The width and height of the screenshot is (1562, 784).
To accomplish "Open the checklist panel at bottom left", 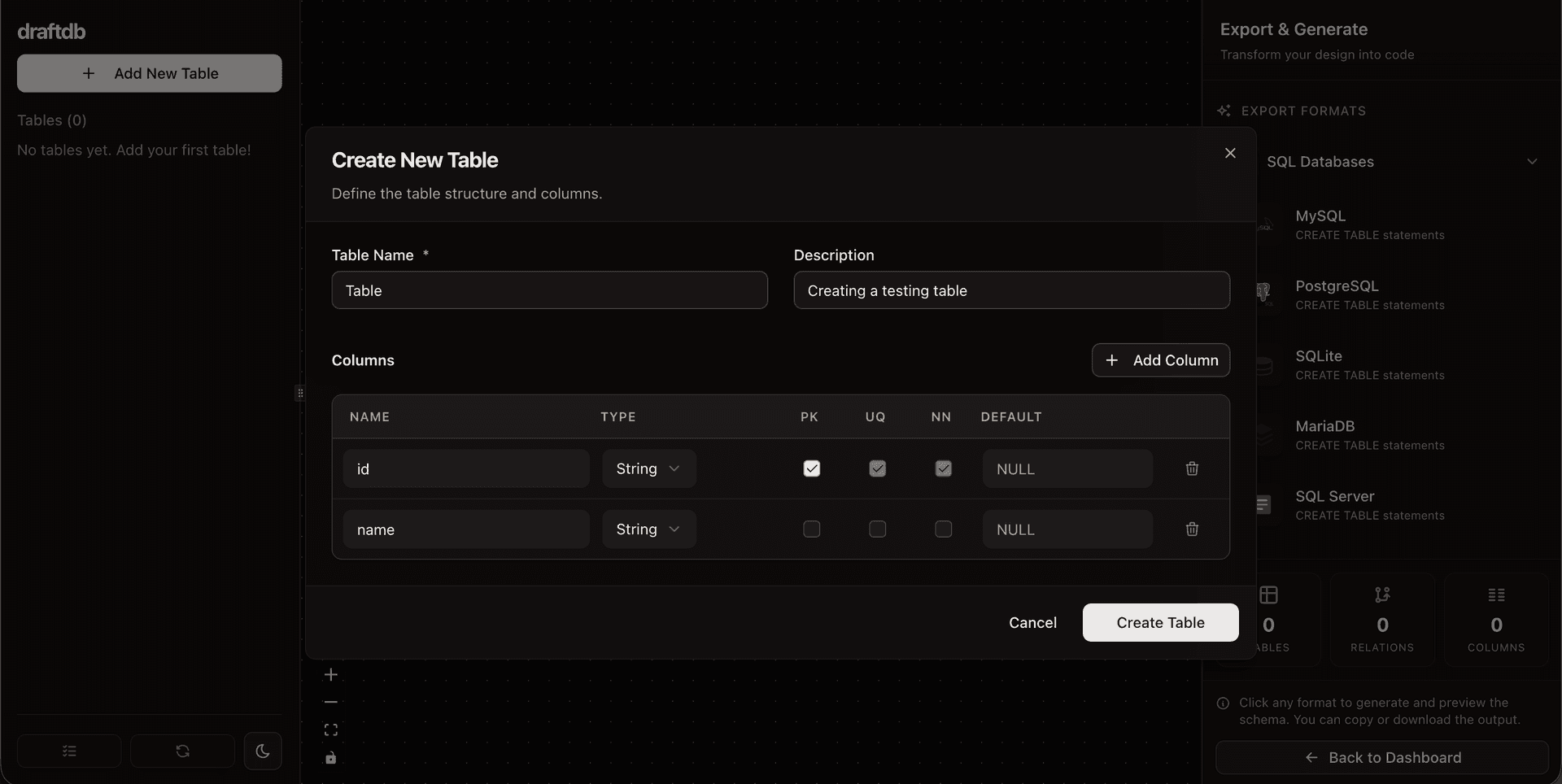I will (x=68, y=751).
